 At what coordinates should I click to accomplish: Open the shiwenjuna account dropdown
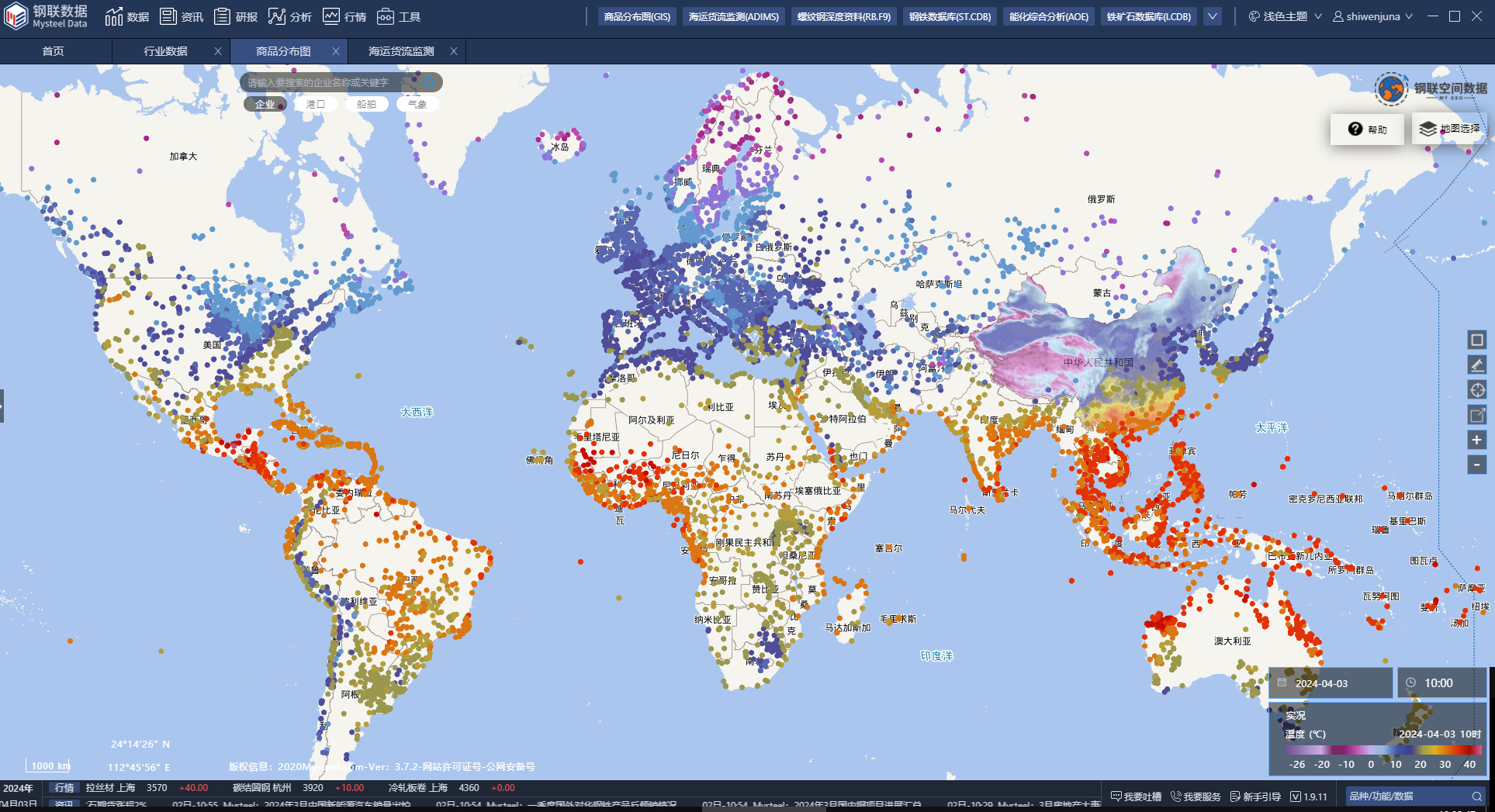[x=1372, y=16]
